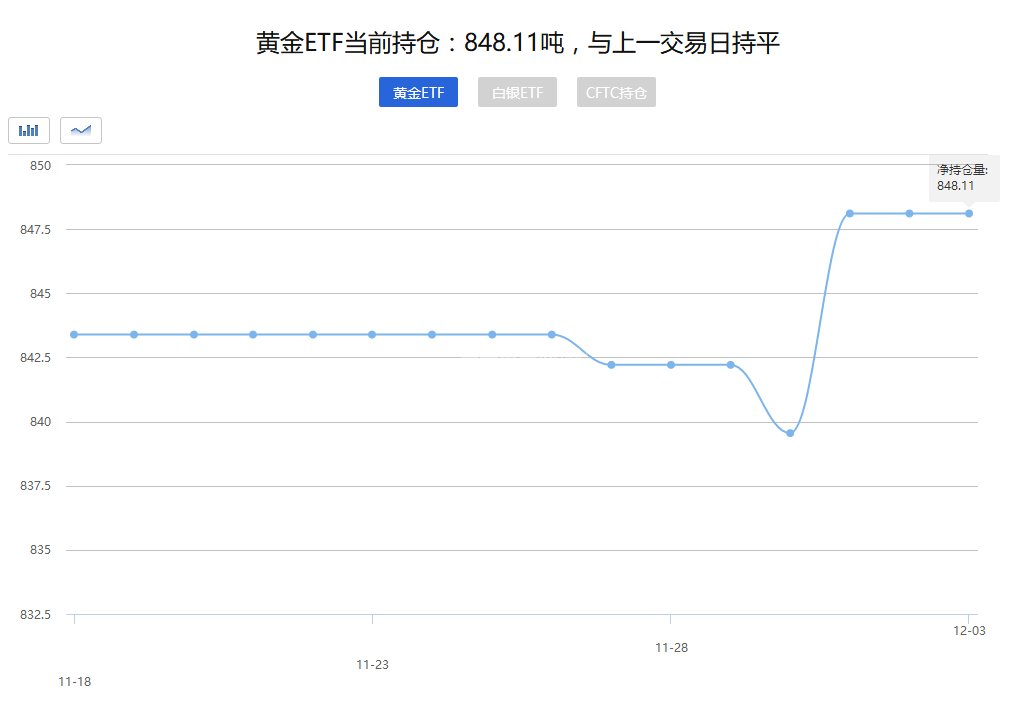The width and height of the screenshot is (1016, 701).
Task: Click the lowest data point near 839.5
Action: [x=790, y=433]
